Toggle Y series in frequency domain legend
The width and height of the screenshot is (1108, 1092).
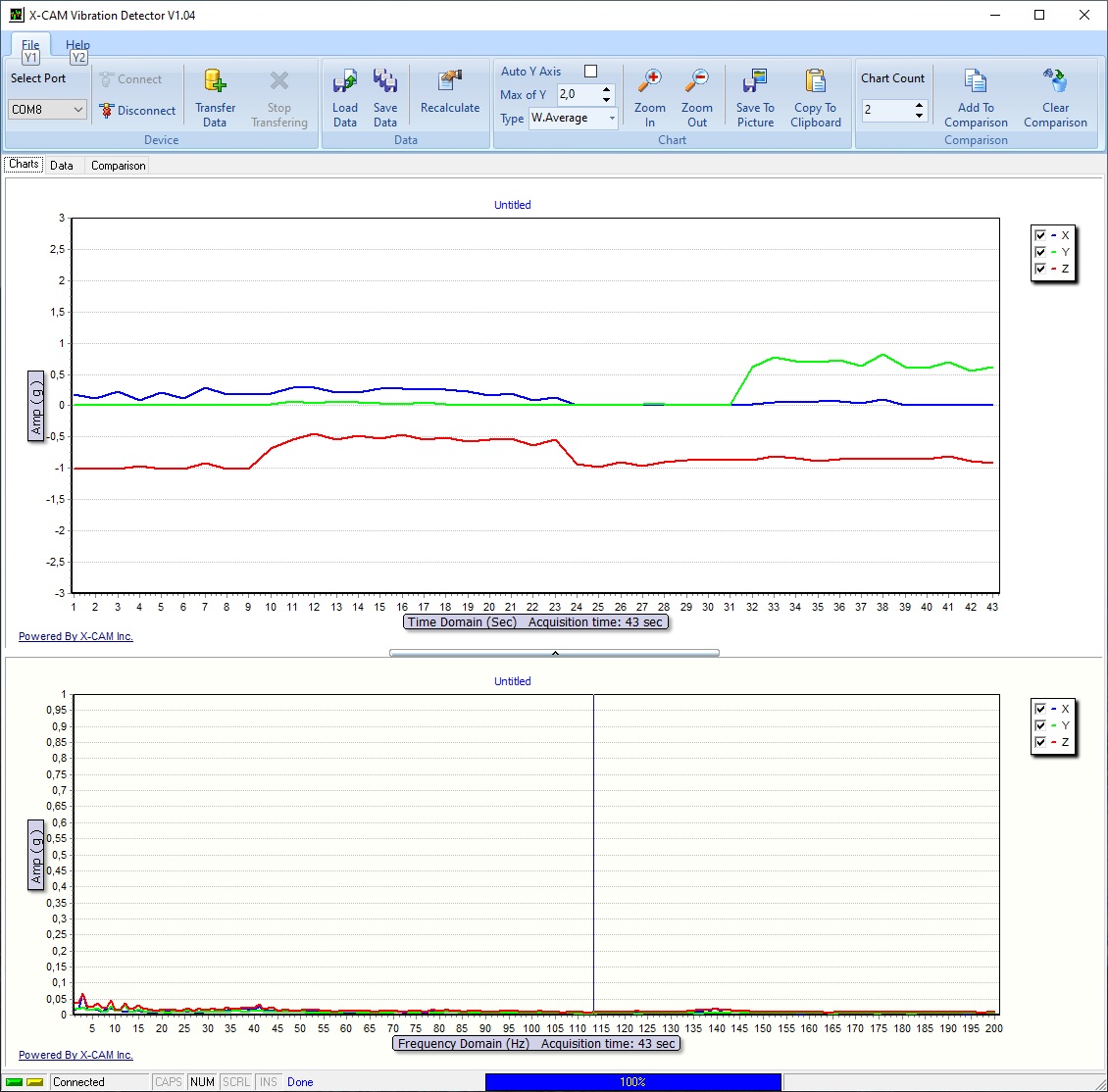click(1040, 725)
